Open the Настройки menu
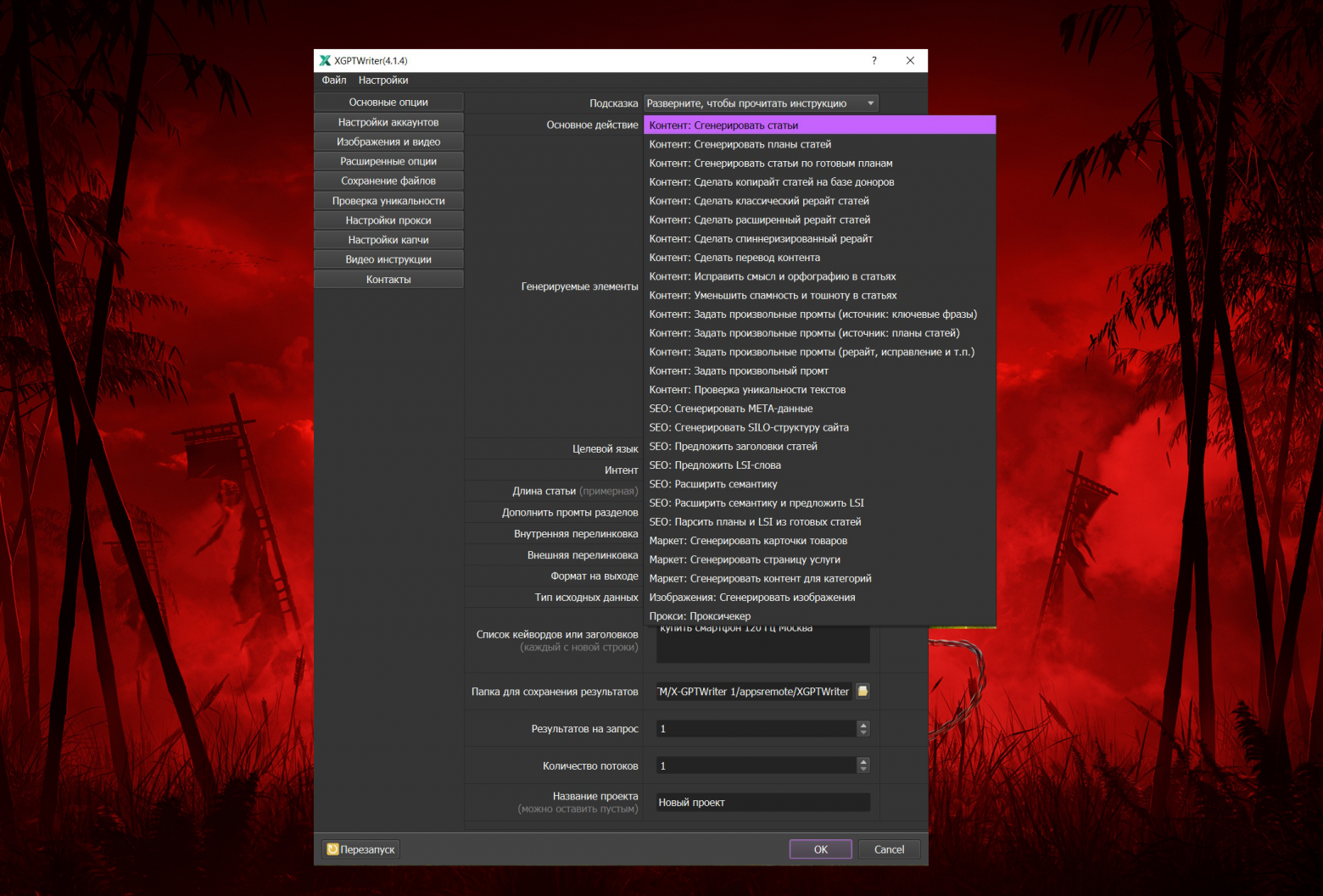This screenshot has width=1323, height=896. coord(383,81)
